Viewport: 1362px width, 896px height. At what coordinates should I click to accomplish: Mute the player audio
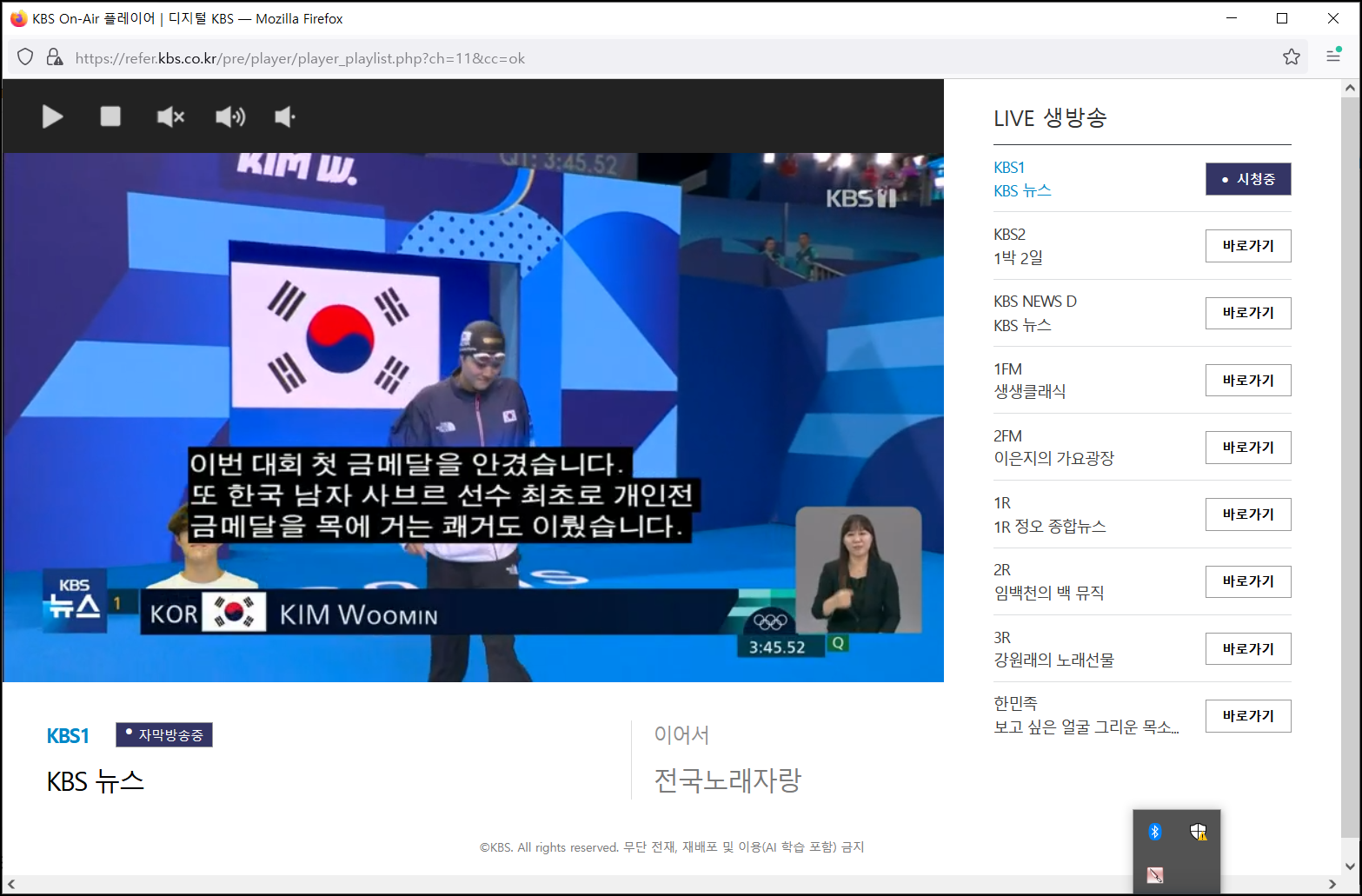(x=170, y=116)
